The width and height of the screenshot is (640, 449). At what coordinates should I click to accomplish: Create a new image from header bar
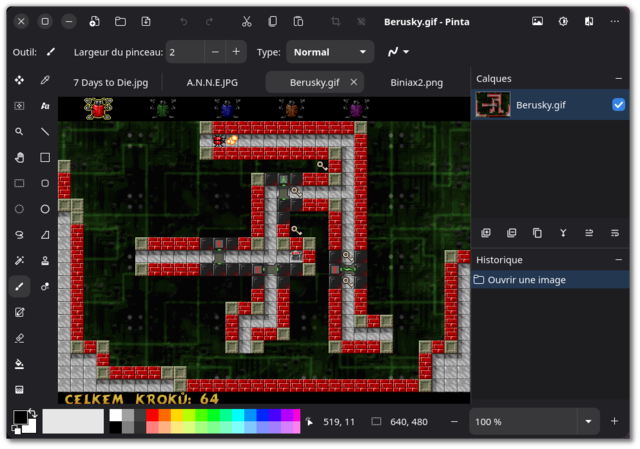[94, 21]
